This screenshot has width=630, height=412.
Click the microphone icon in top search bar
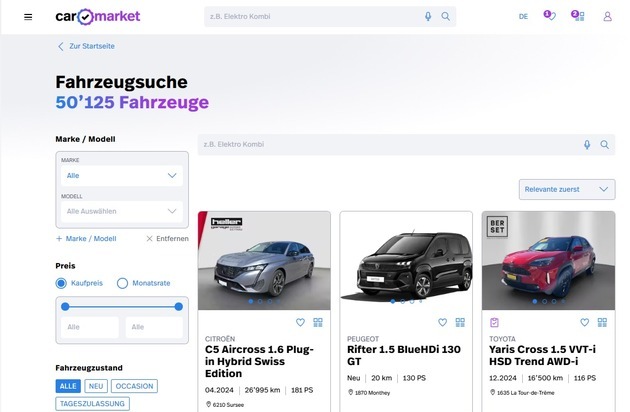[x=428, y=17]
